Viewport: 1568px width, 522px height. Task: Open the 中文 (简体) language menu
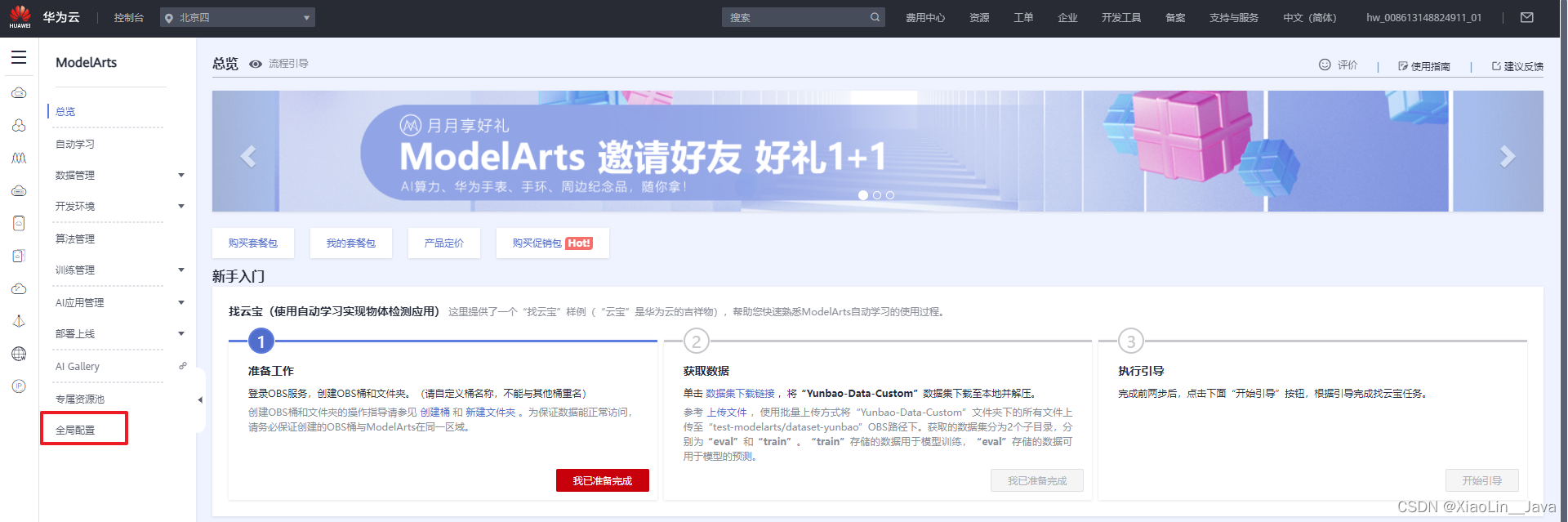pyautogui.click(x=1309, y=17)
